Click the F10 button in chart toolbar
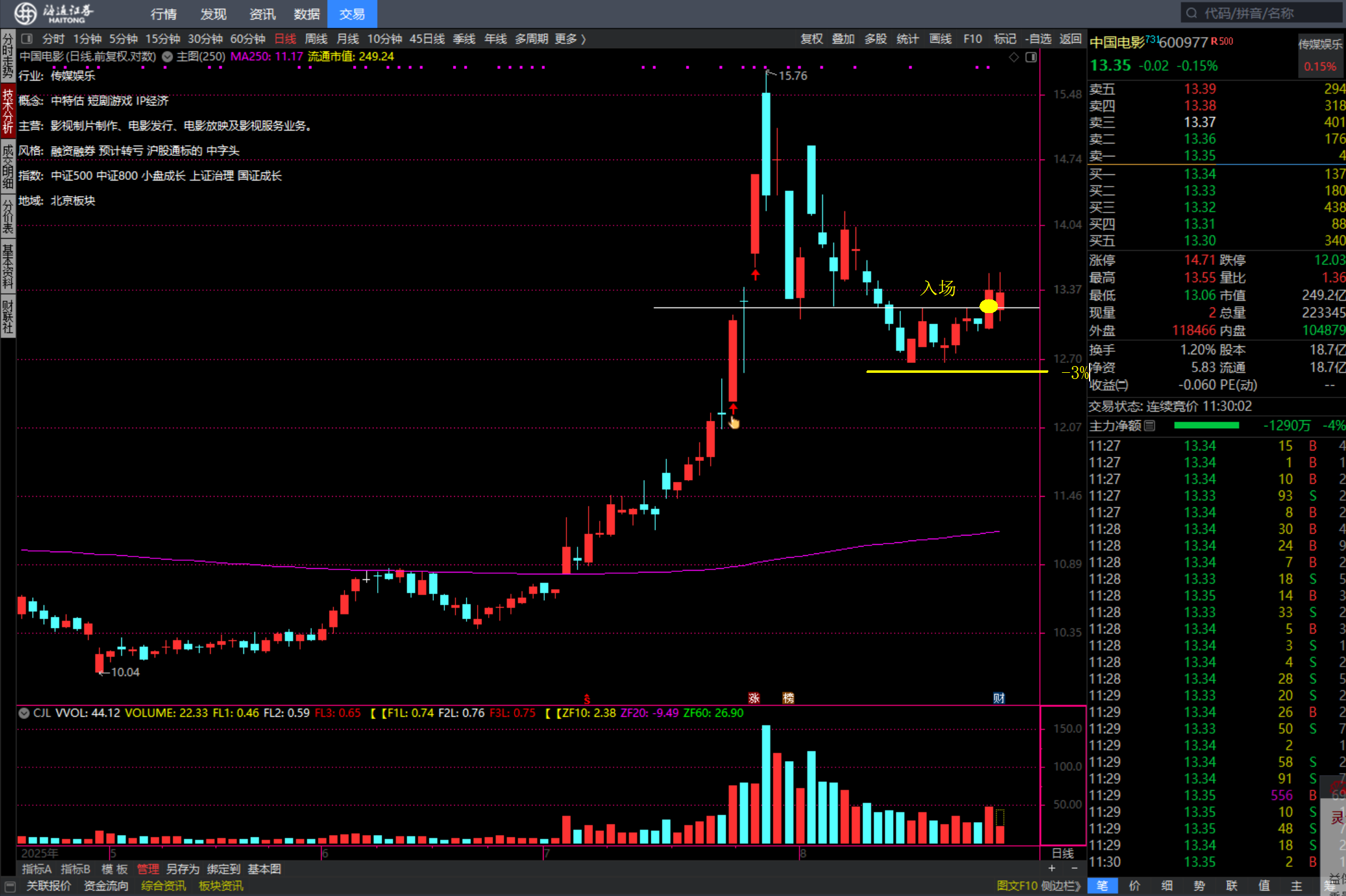The width and height of the screenshot is (1346, 896). coord(973,39)
